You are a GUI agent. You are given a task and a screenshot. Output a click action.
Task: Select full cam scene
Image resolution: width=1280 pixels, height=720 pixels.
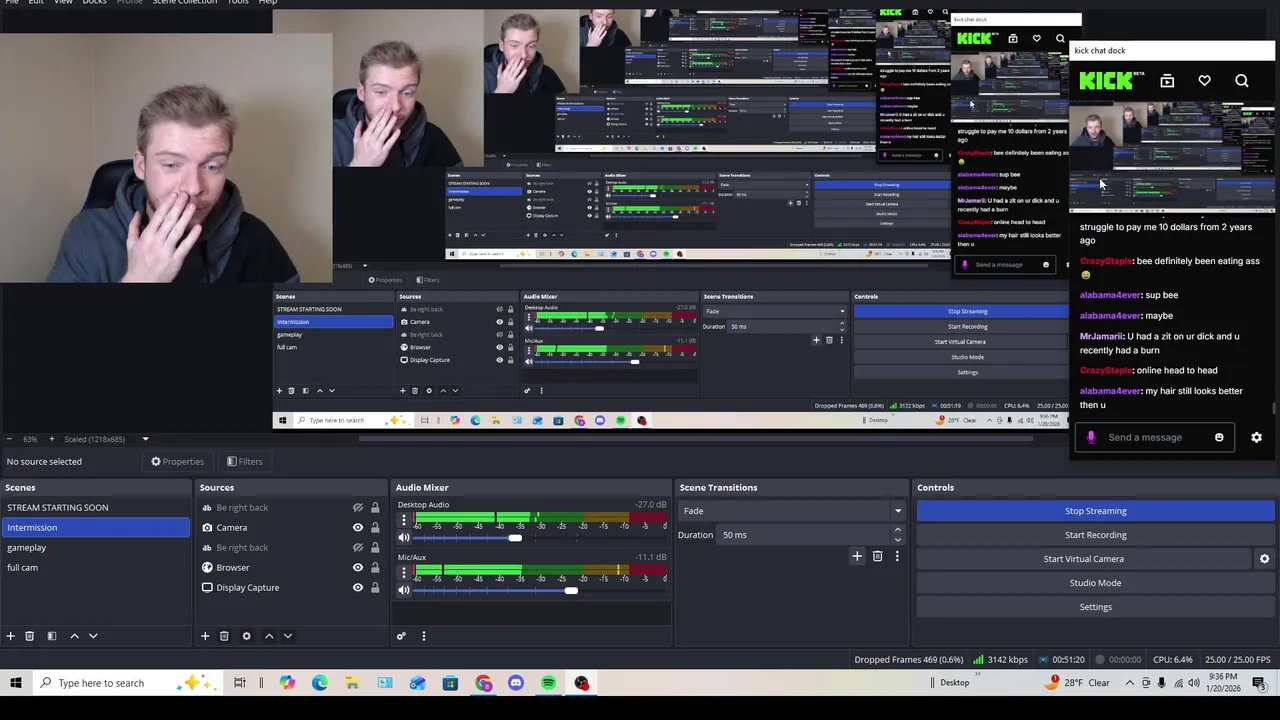(95, 568)
